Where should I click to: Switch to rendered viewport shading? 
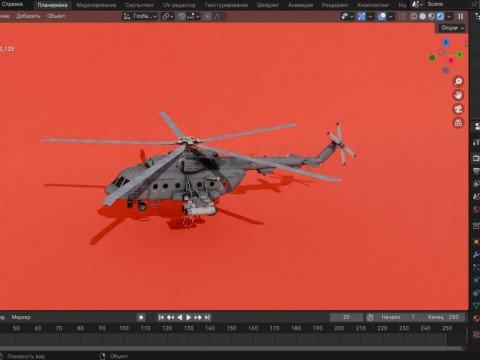440,16
